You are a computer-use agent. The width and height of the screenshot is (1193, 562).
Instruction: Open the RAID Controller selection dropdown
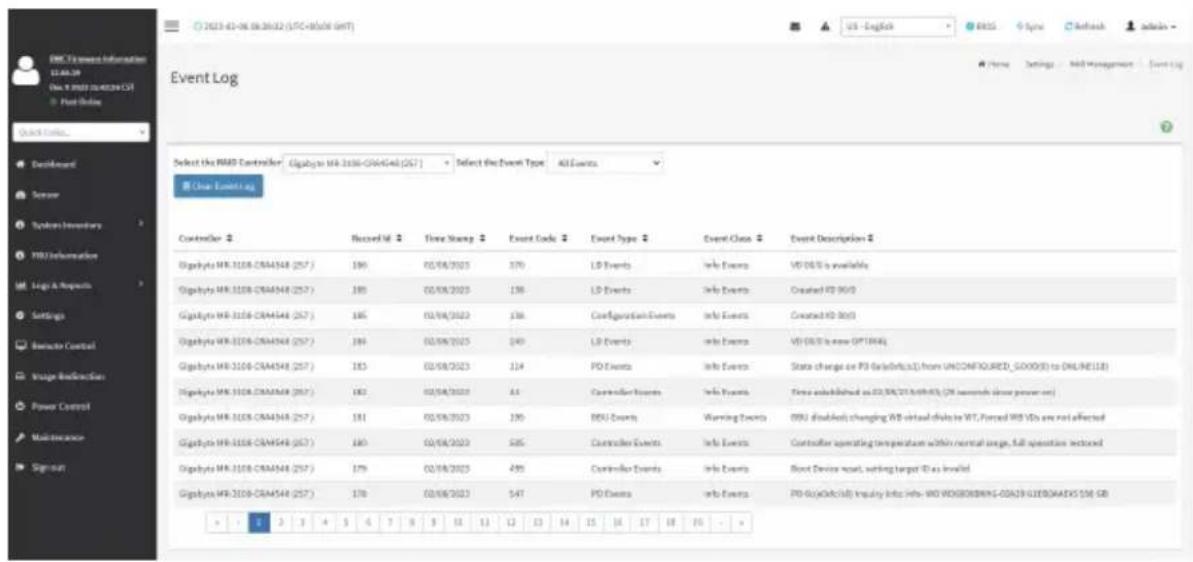tap(367, 164)
